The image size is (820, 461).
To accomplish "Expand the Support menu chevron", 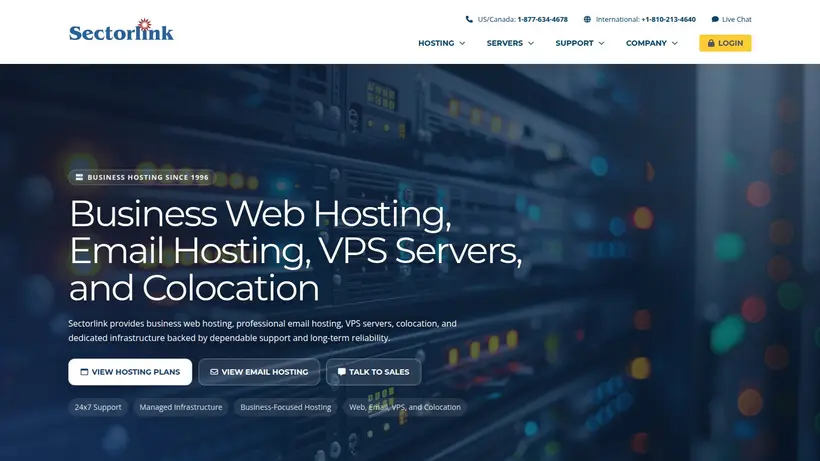I will tap(601, 43).
